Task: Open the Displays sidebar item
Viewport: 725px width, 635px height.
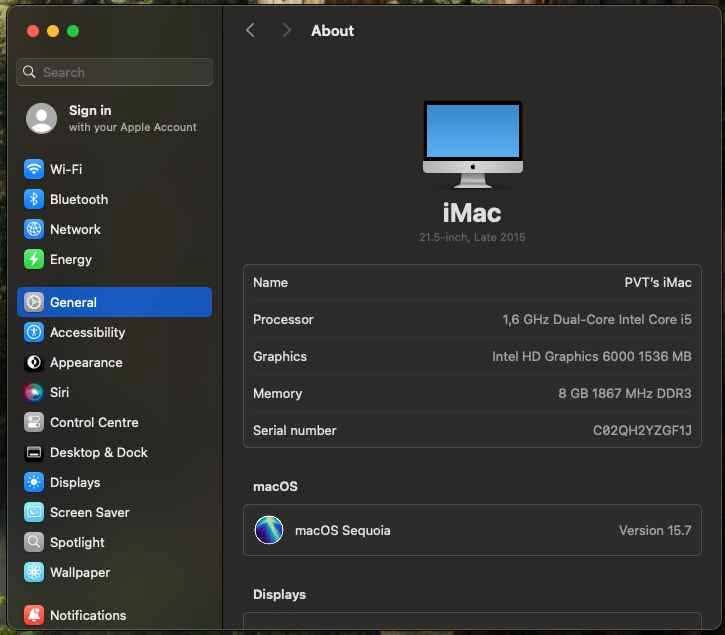Action: tap(75, 482)
